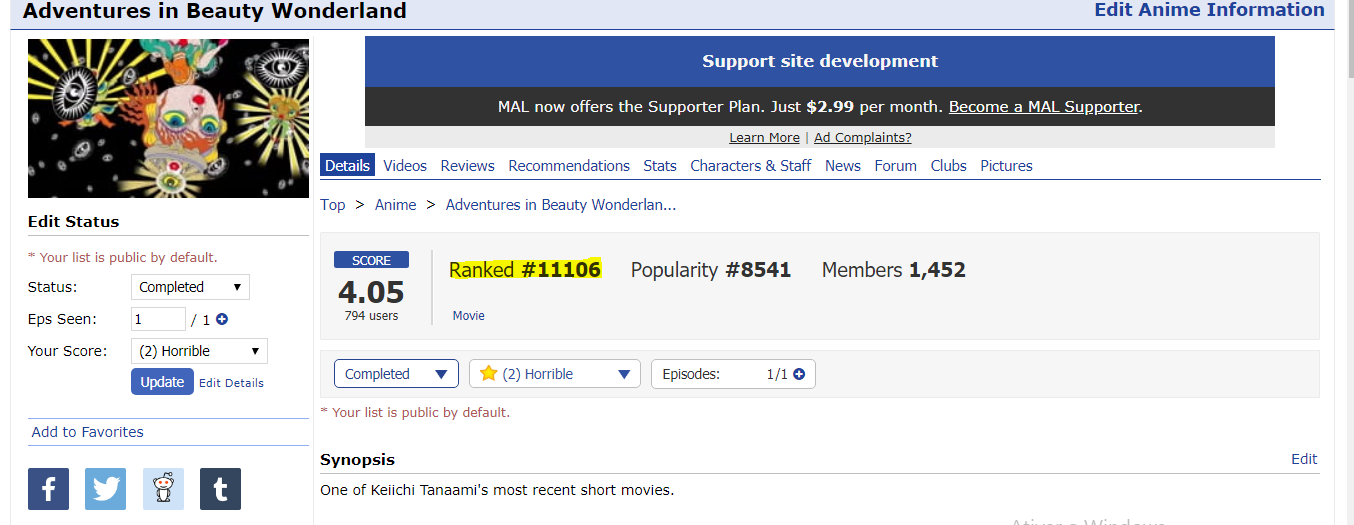Click the Learn More link
Viewport: 1354px width, 525px height.
(764, 138)
